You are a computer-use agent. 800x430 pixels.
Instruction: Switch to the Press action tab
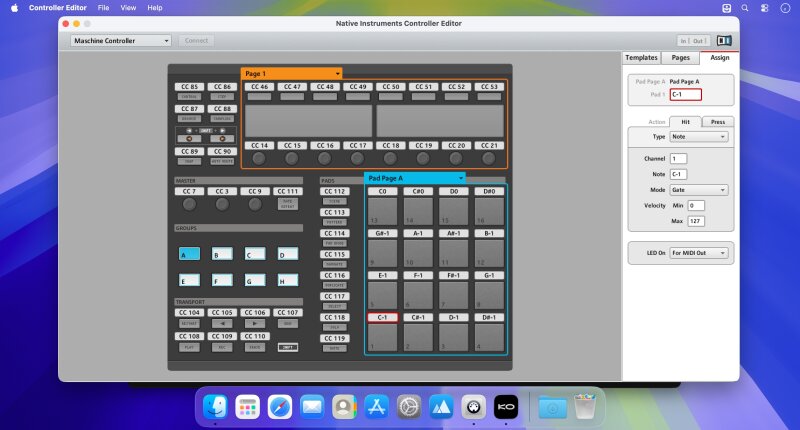pos(718,122)
